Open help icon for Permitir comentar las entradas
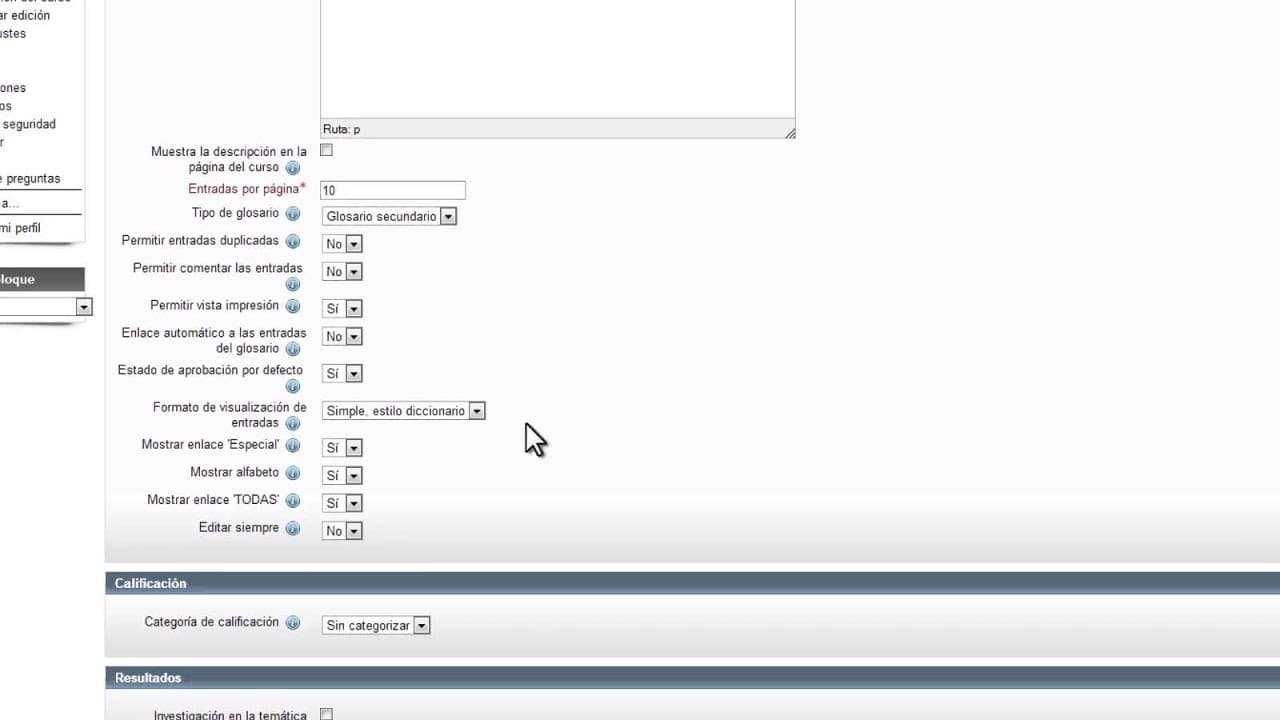1280x720 pixels. 293,284
